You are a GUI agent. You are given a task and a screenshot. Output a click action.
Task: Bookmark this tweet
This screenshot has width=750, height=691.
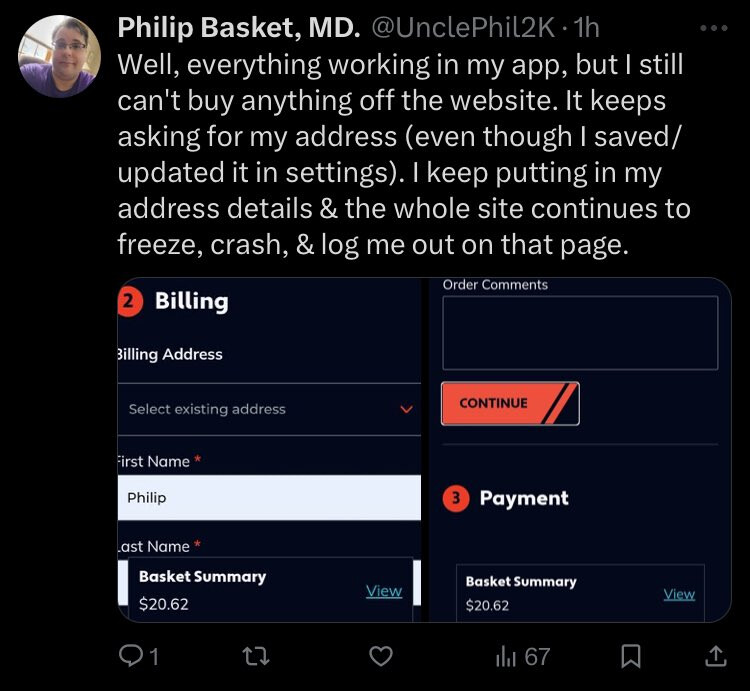630,656
